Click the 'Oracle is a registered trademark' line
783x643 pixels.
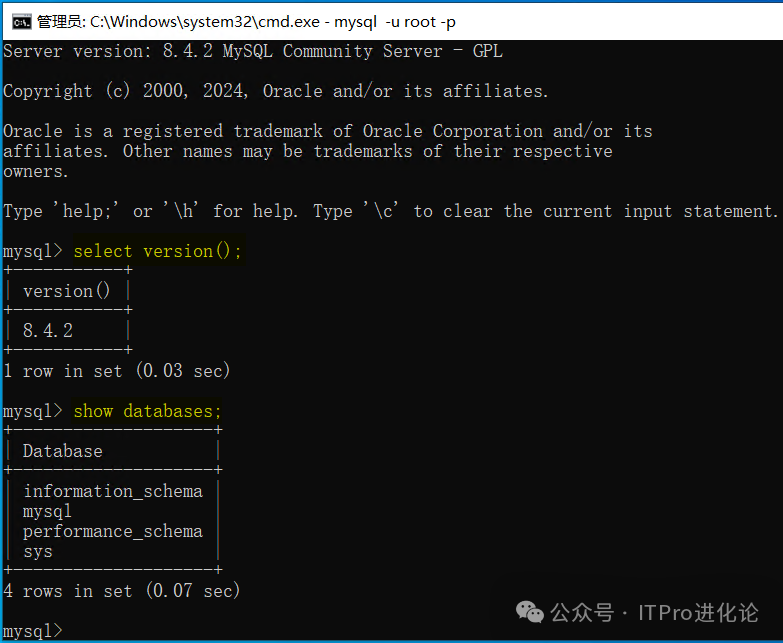tap(327, 131)
